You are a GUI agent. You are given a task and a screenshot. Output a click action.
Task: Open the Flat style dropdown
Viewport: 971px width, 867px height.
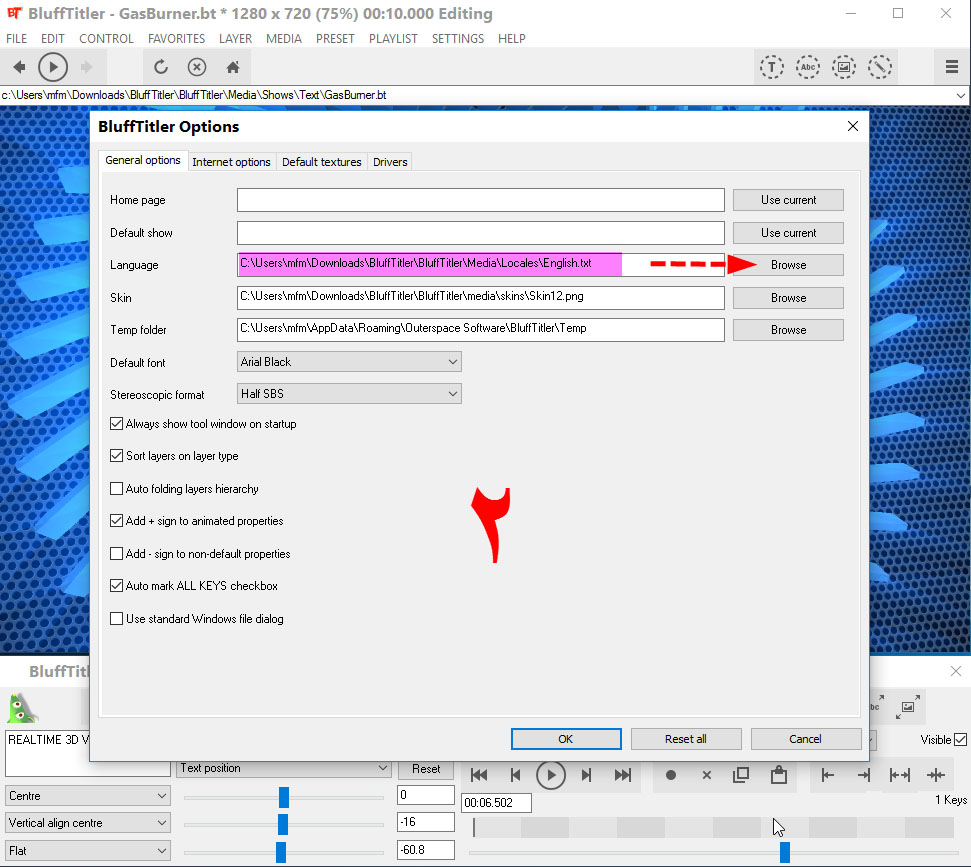coord(87,851)
